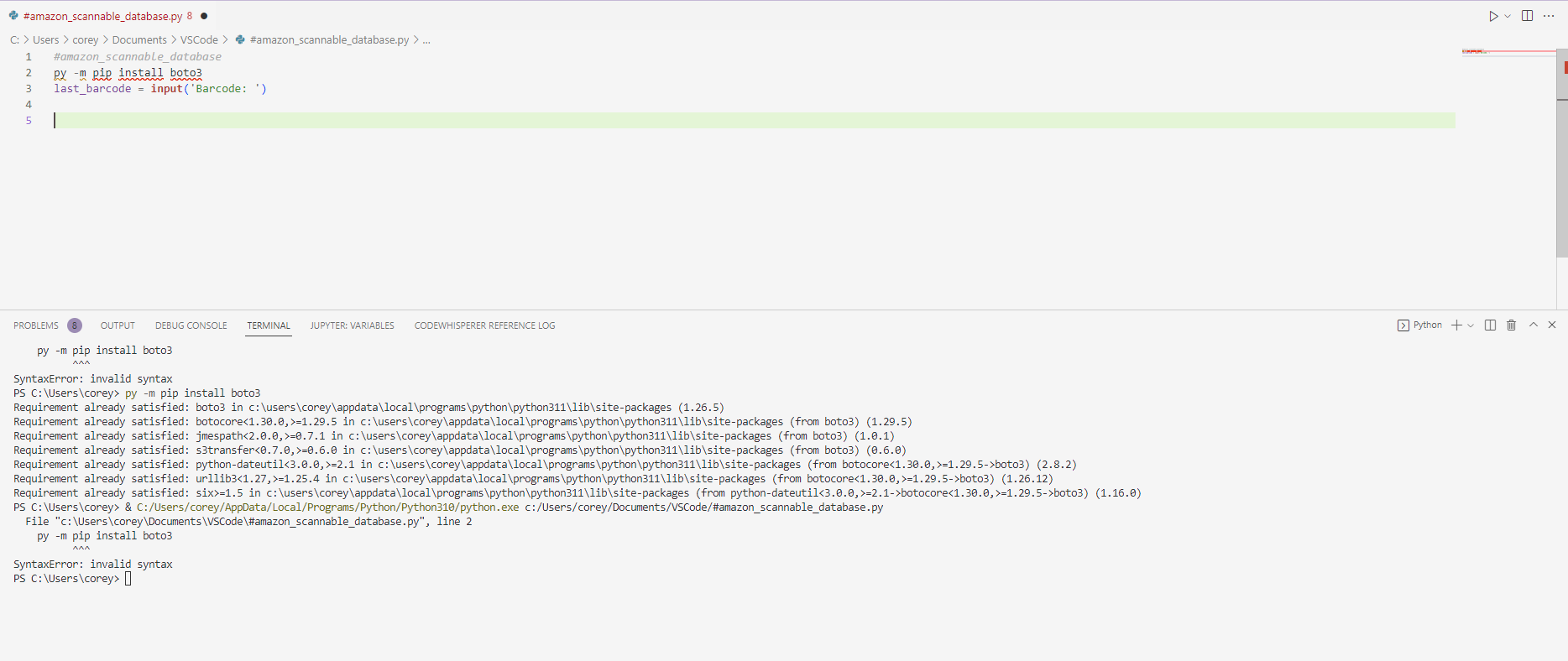Split the terminal pane

click(x=1491, y=325)
